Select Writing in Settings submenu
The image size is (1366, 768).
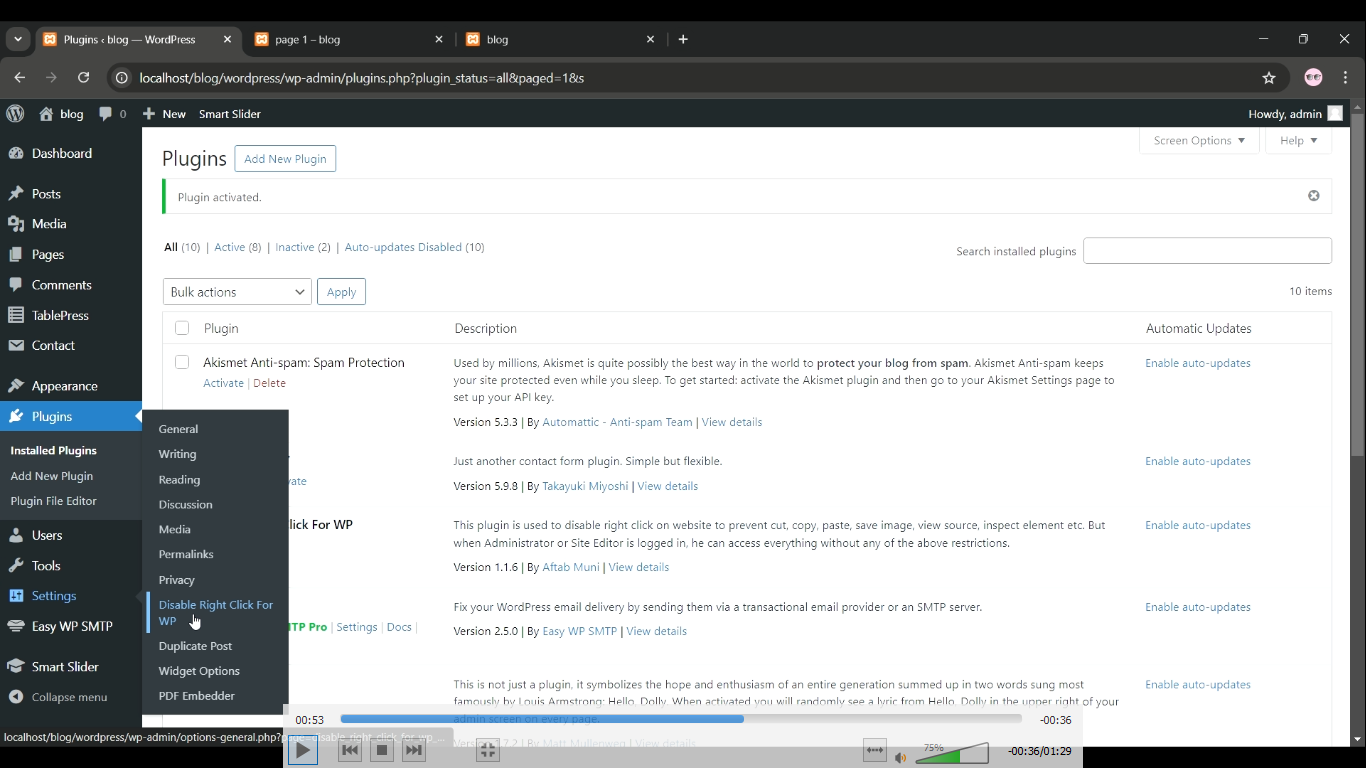177,454
